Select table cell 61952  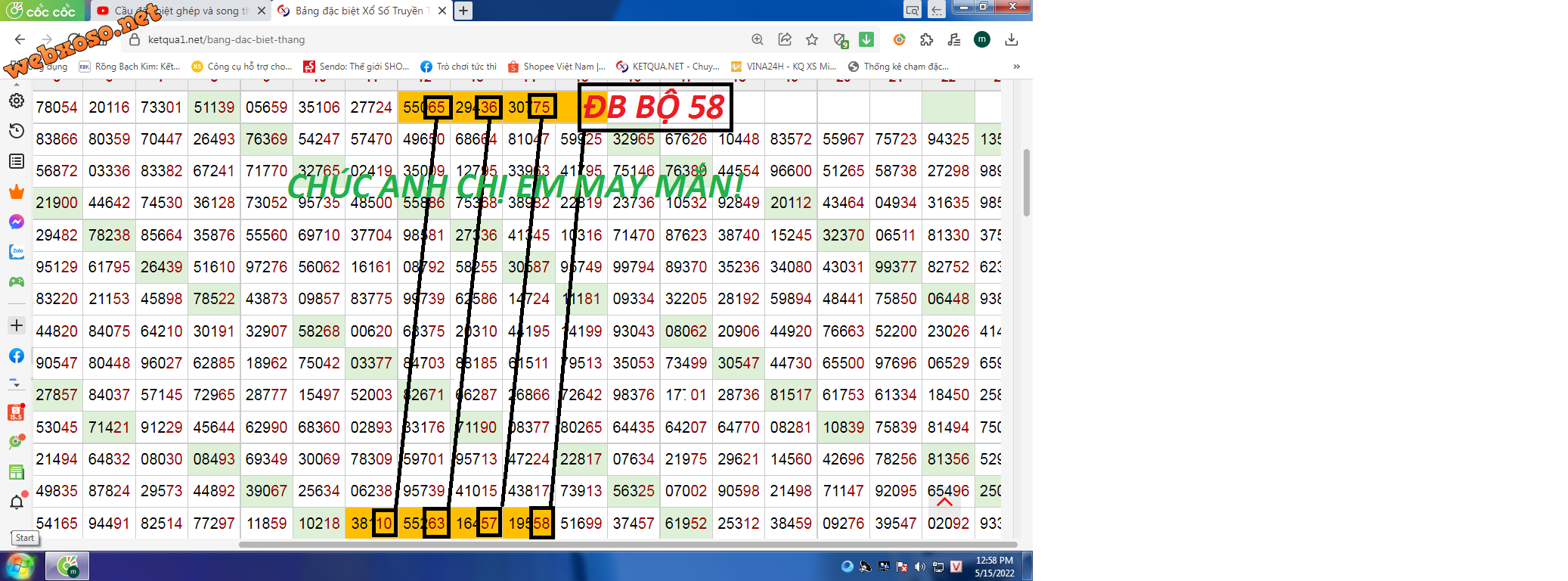coord(686,524)
